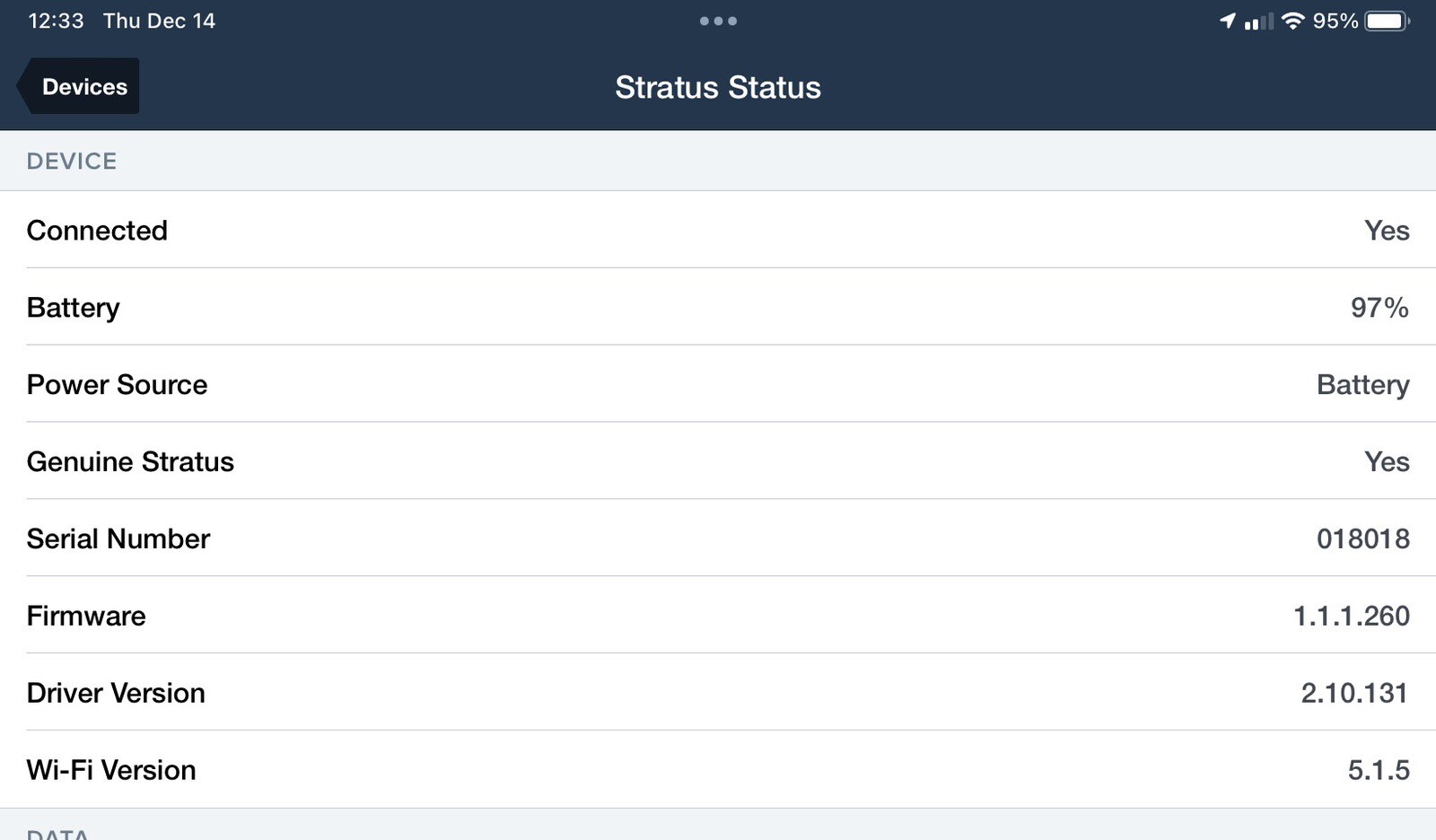Select the Genuine Stratus row
The width and height of the screenshot is (1436, 840).
pos(718,461)
